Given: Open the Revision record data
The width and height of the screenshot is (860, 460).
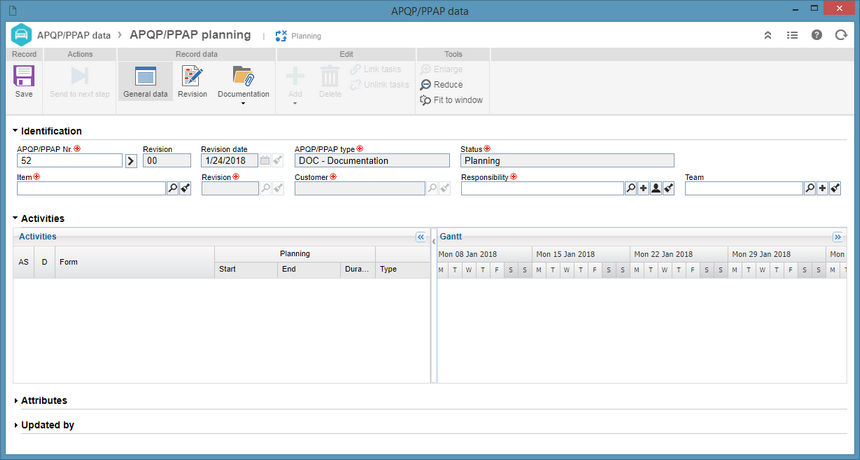Looking at the screenshot, I should (193, 81).
